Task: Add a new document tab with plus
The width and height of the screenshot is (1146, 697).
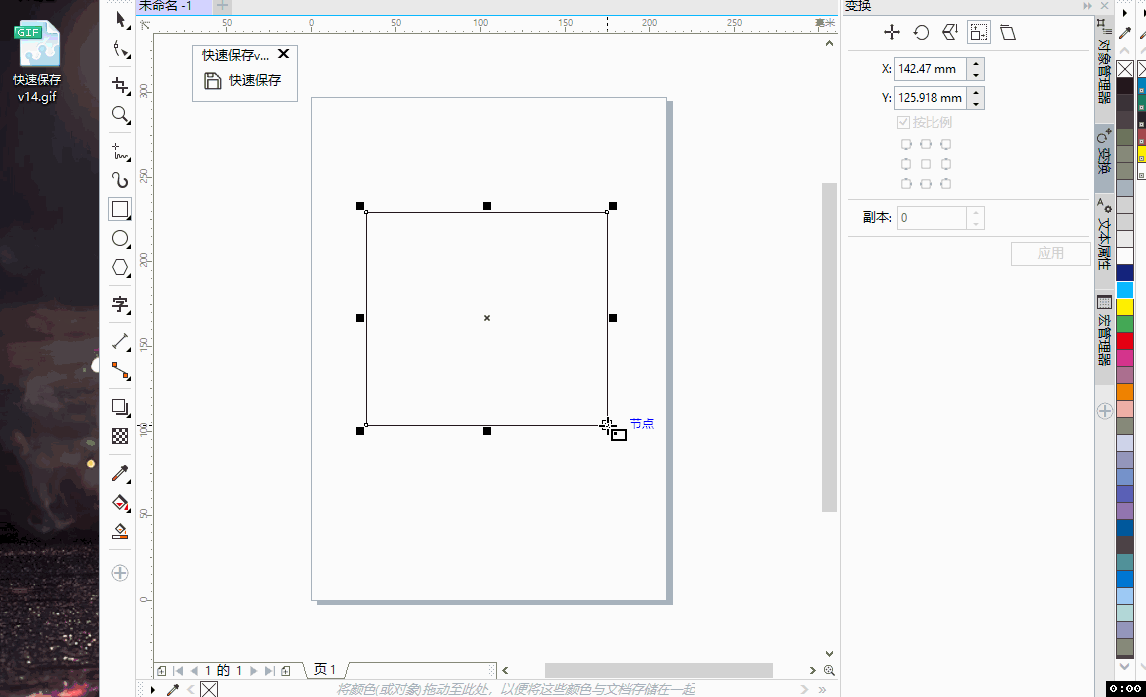Action: click(222, 6)
